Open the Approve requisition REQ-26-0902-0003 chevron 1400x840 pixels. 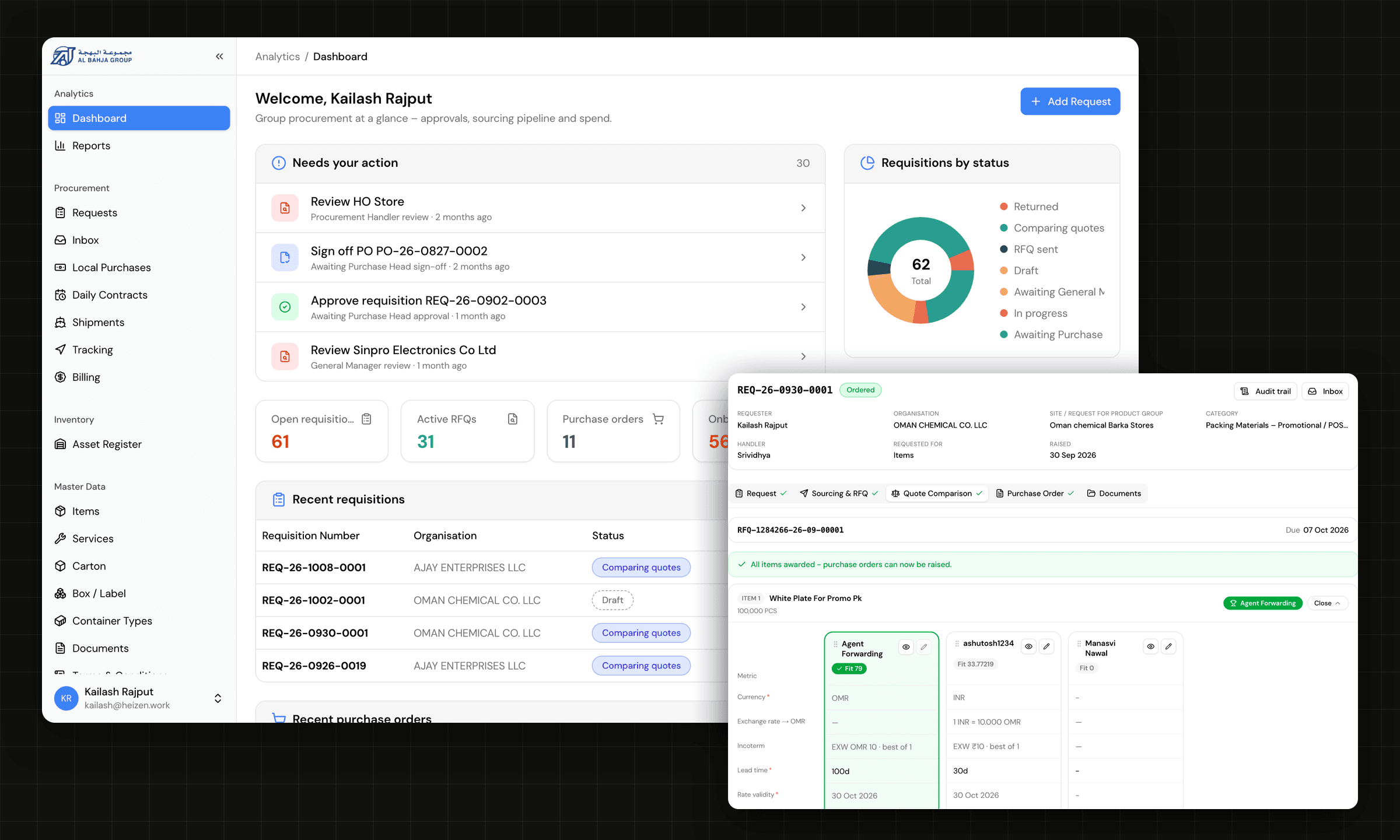pyautogui.click(x=803, y=307)
